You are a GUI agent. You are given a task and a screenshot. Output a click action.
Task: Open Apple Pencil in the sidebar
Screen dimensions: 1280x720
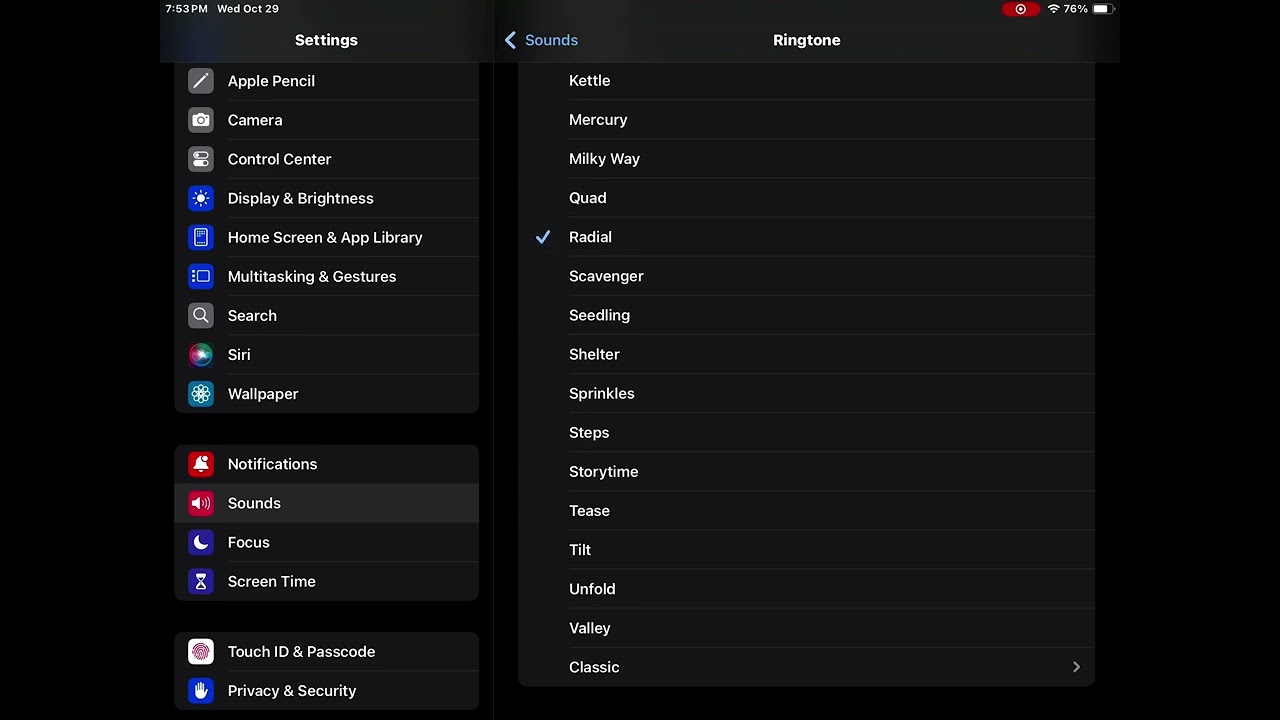click(271, 81)
